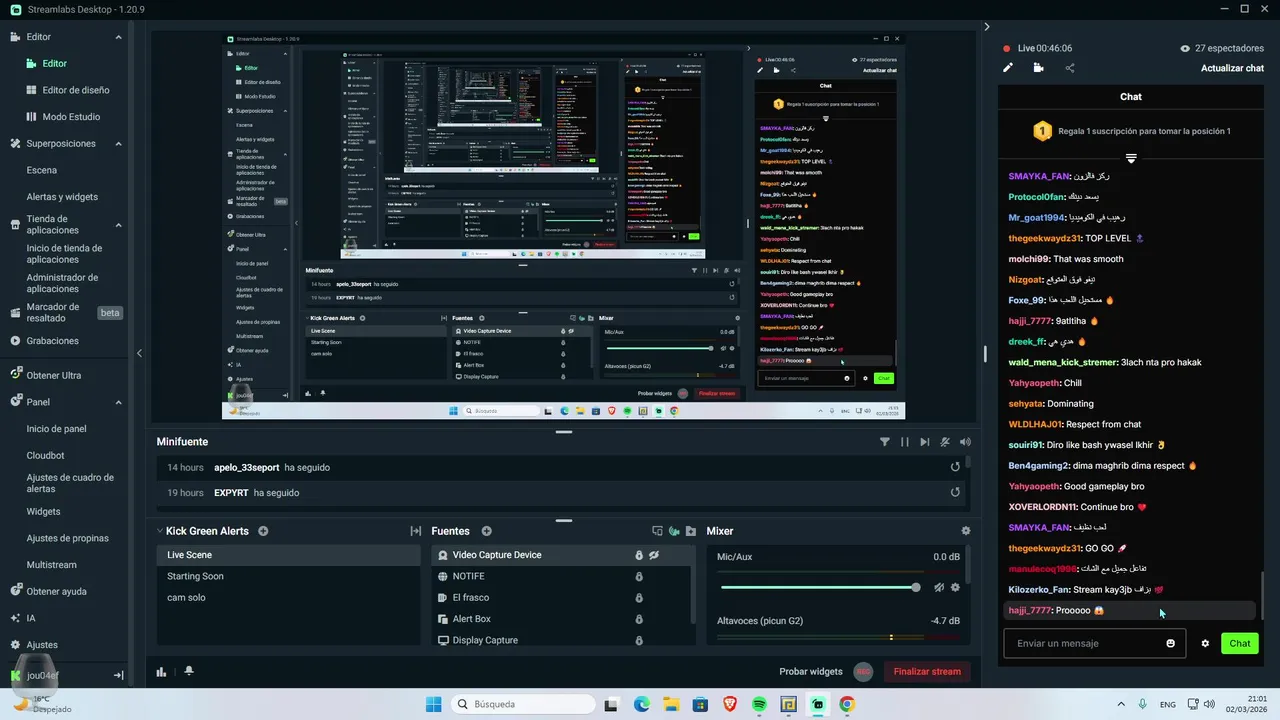Open the scene transitions icon
This screenshot has height=720, width=1280.
[x=416, y=531]
